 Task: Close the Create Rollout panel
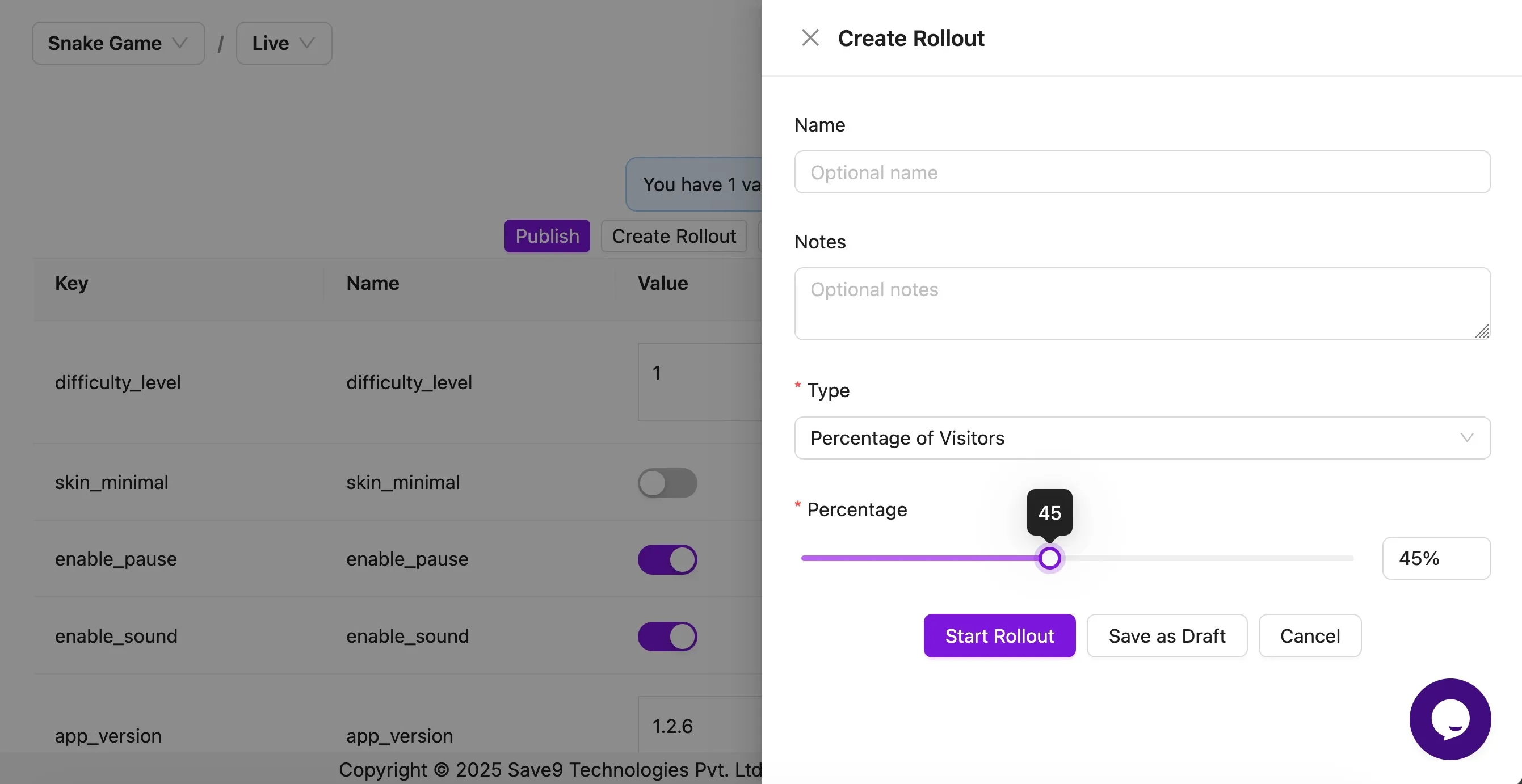pos(810,39)
